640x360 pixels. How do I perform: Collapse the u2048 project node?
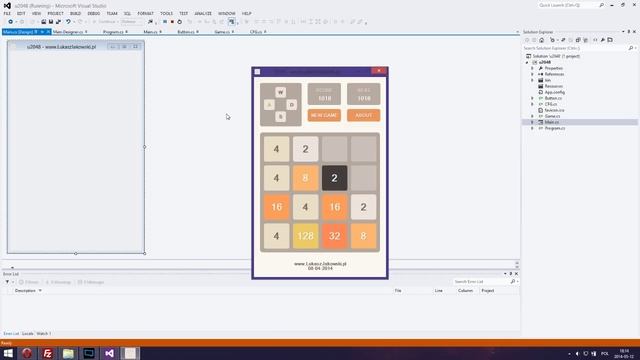click(527, 62)
